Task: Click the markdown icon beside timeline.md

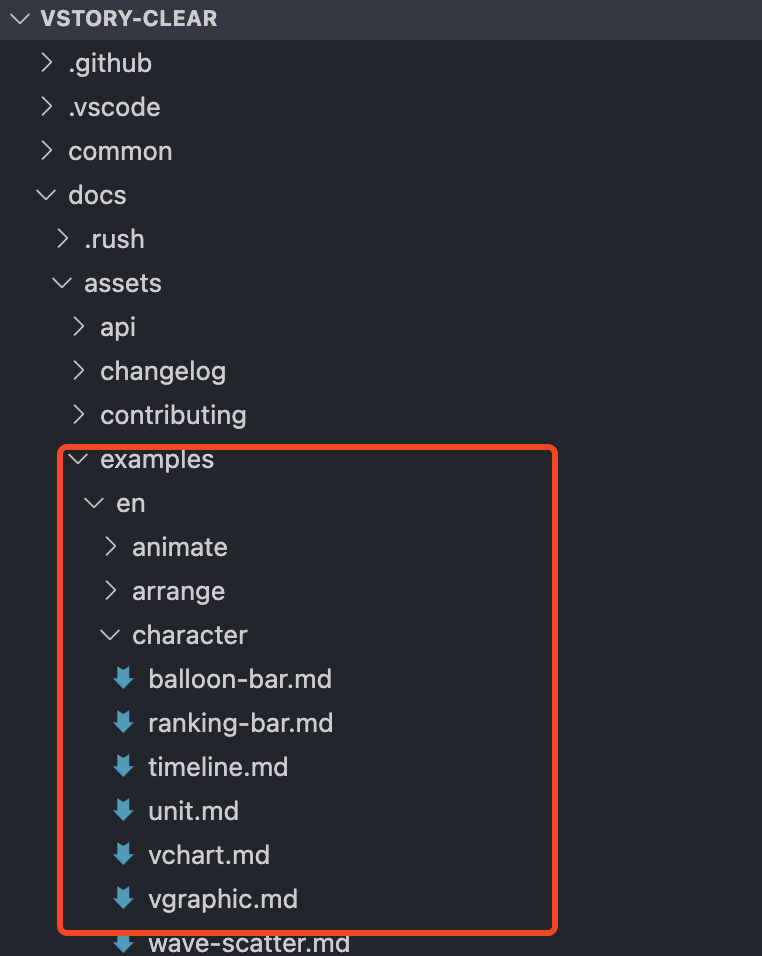Action: tap(124, 766)
